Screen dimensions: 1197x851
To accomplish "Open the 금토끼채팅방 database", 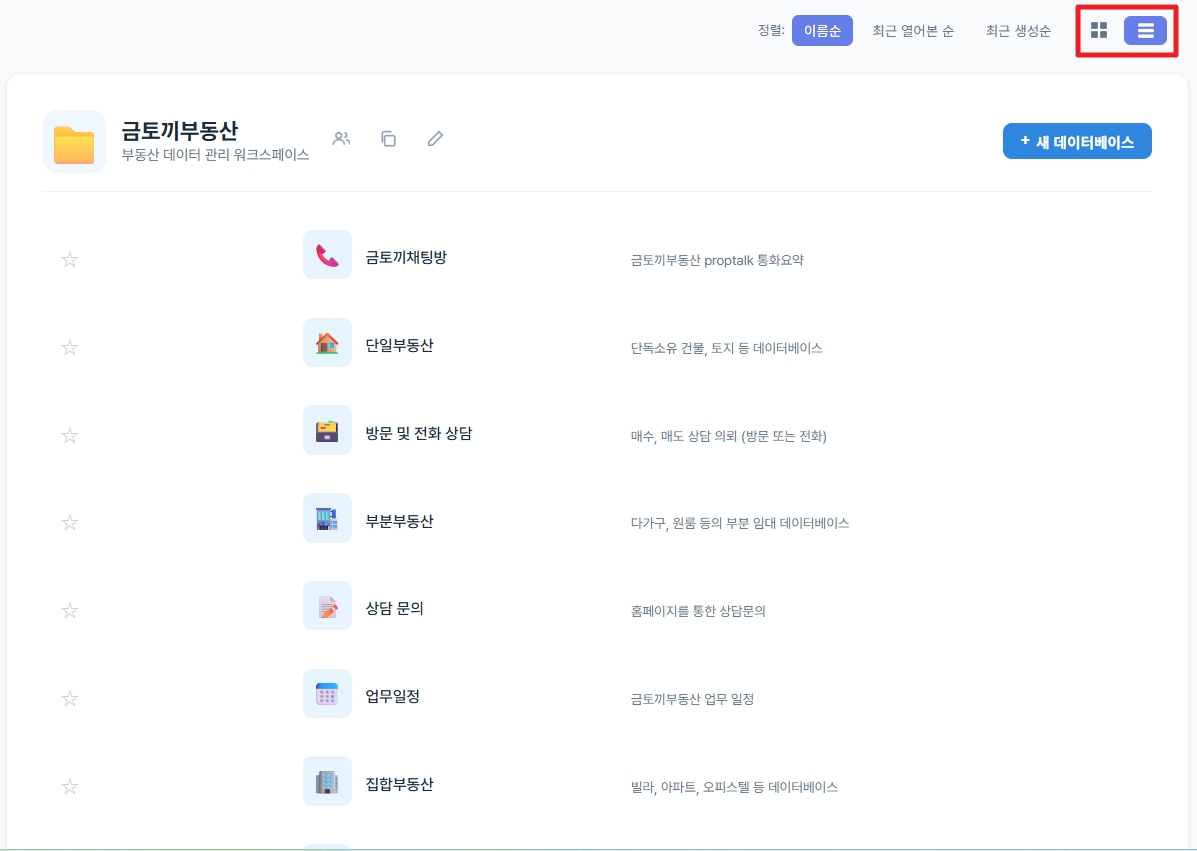I will click(406, 257).
